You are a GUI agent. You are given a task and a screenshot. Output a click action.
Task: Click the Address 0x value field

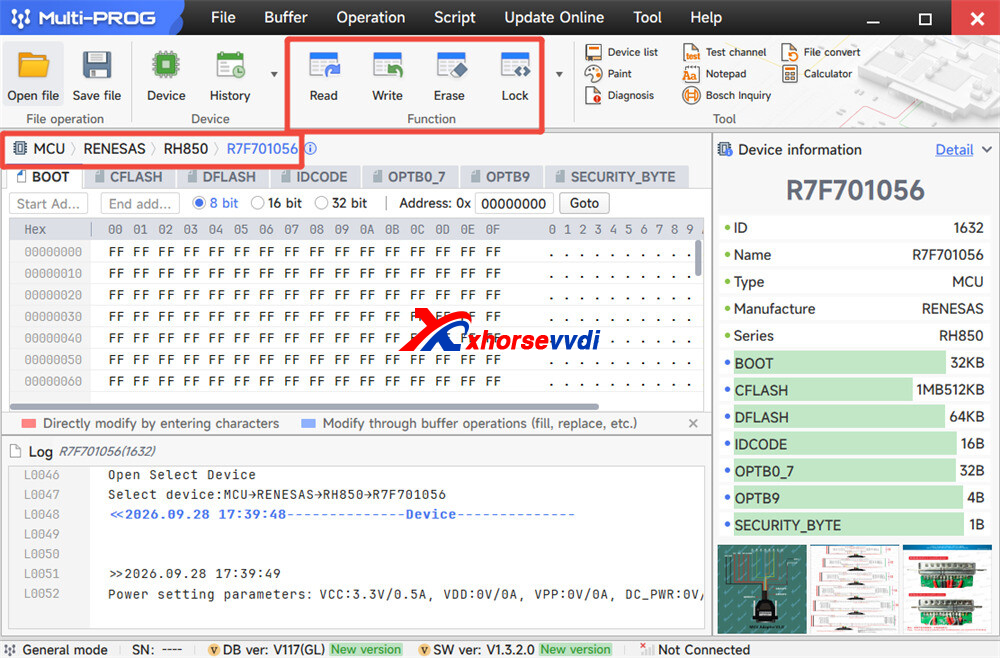pos(514,203)
